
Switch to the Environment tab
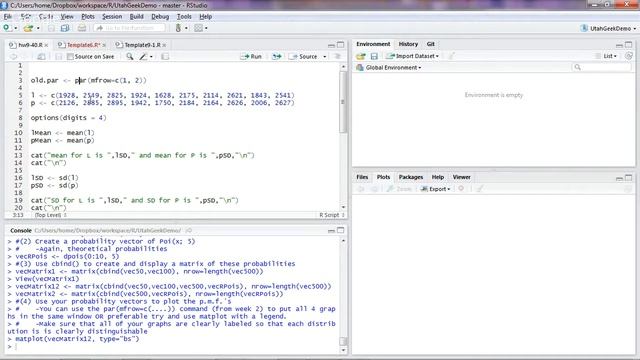tap(373, 44)
